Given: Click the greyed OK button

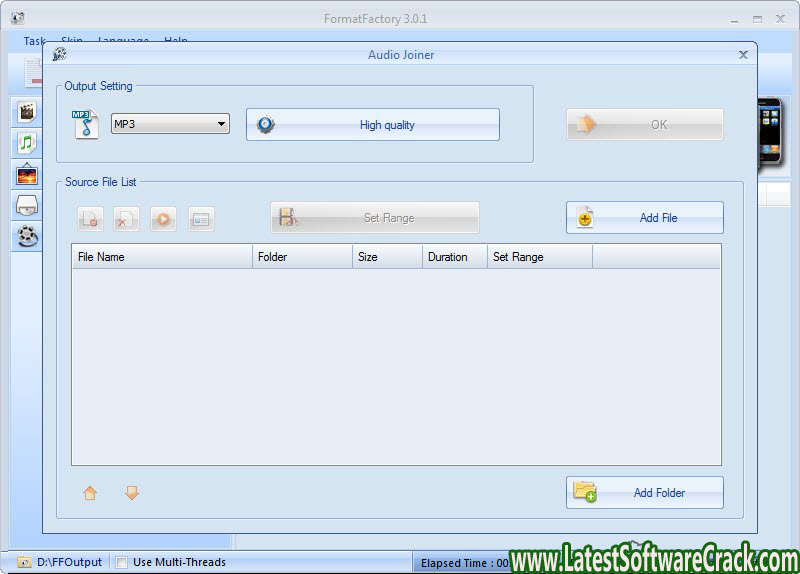Looking at the screenshot, I should 645,124.
